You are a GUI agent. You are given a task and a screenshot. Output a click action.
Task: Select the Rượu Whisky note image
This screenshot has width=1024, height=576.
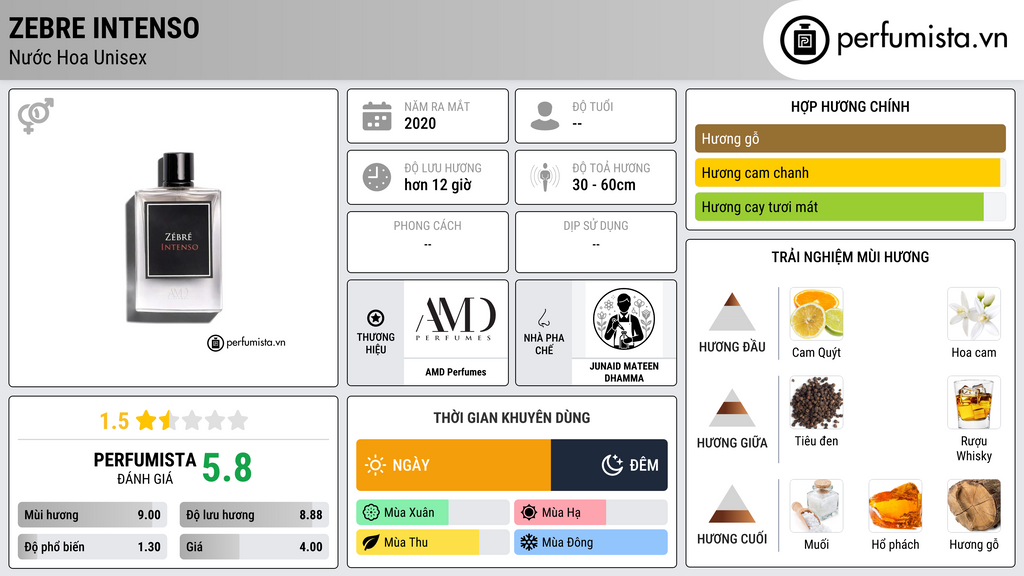[x=974, y=403]
